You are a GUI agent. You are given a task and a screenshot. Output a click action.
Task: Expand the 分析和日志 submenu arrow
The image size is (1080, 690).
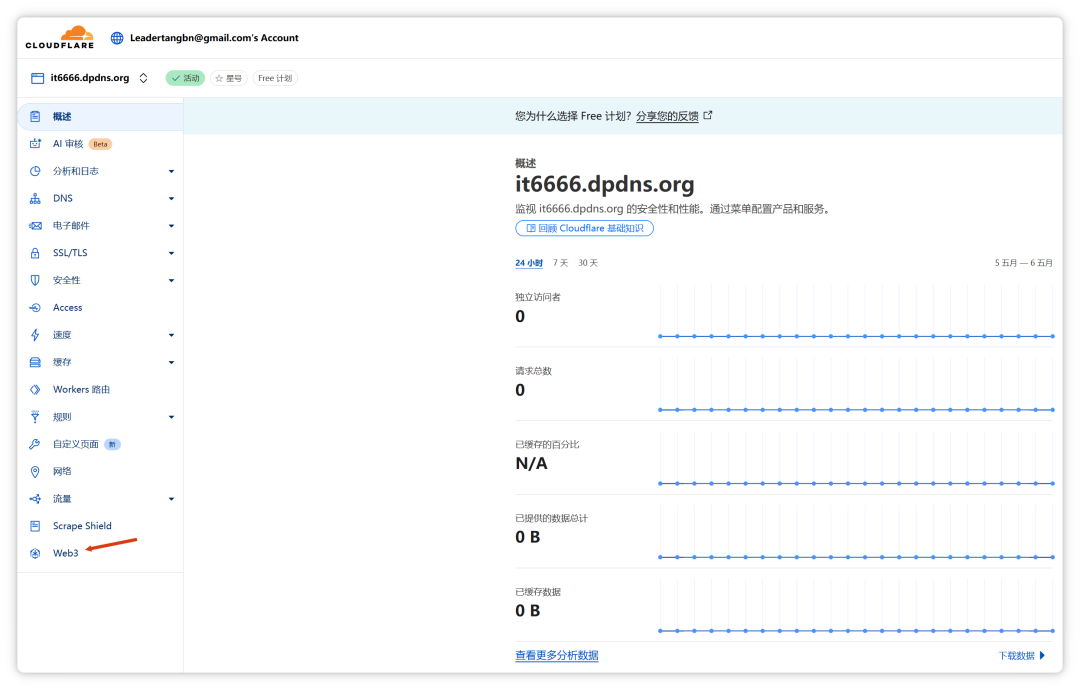[172, 171]
